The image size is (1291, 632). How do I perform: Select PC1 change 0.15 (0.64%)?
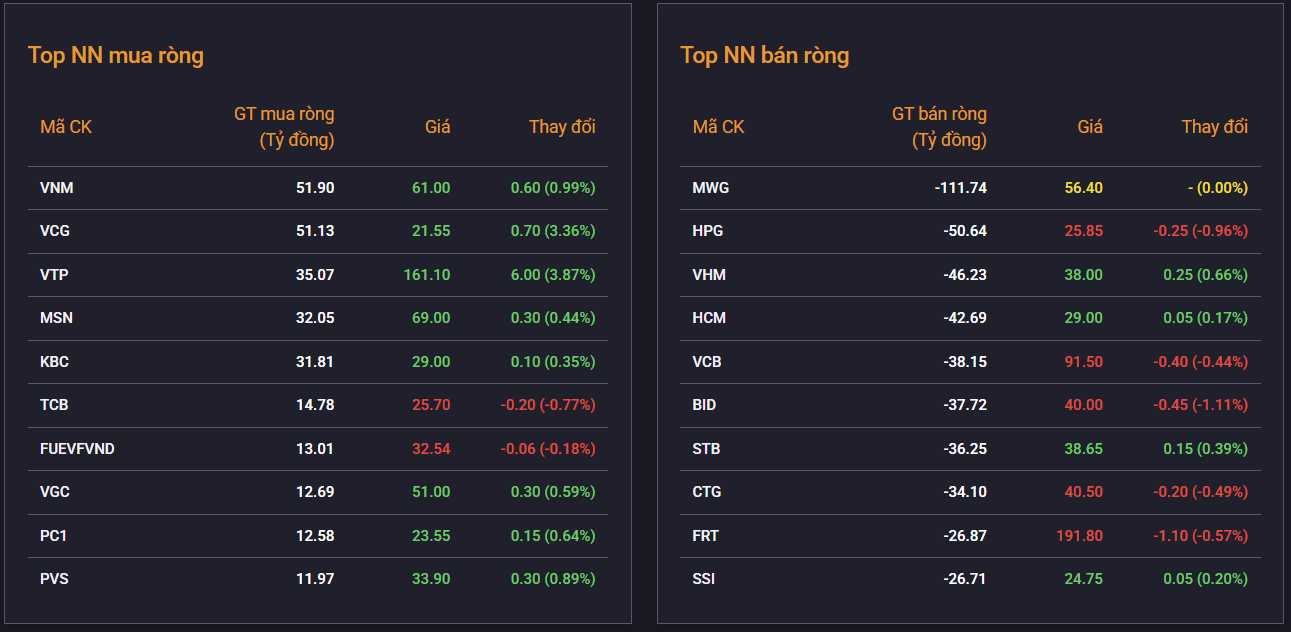coord(553,536)
